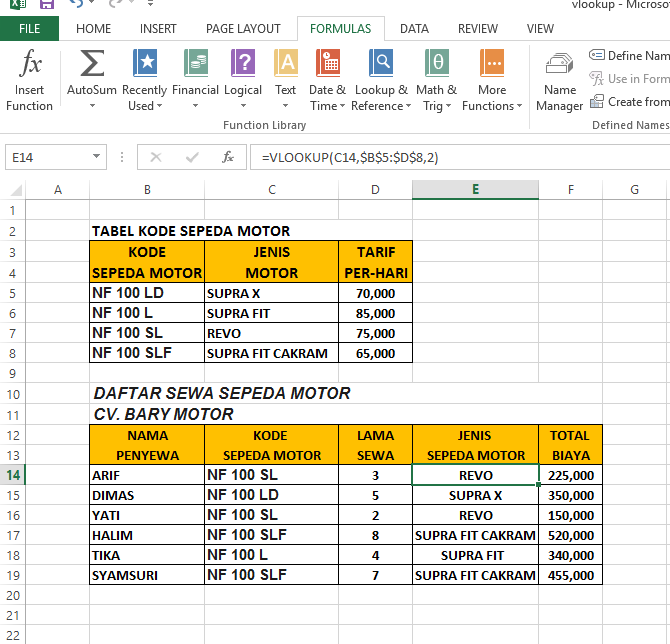The width and height of the screenshot is (670, 644).
Task: Select the CV. BARY MOTOR title cell
Action: click(163, 414)
